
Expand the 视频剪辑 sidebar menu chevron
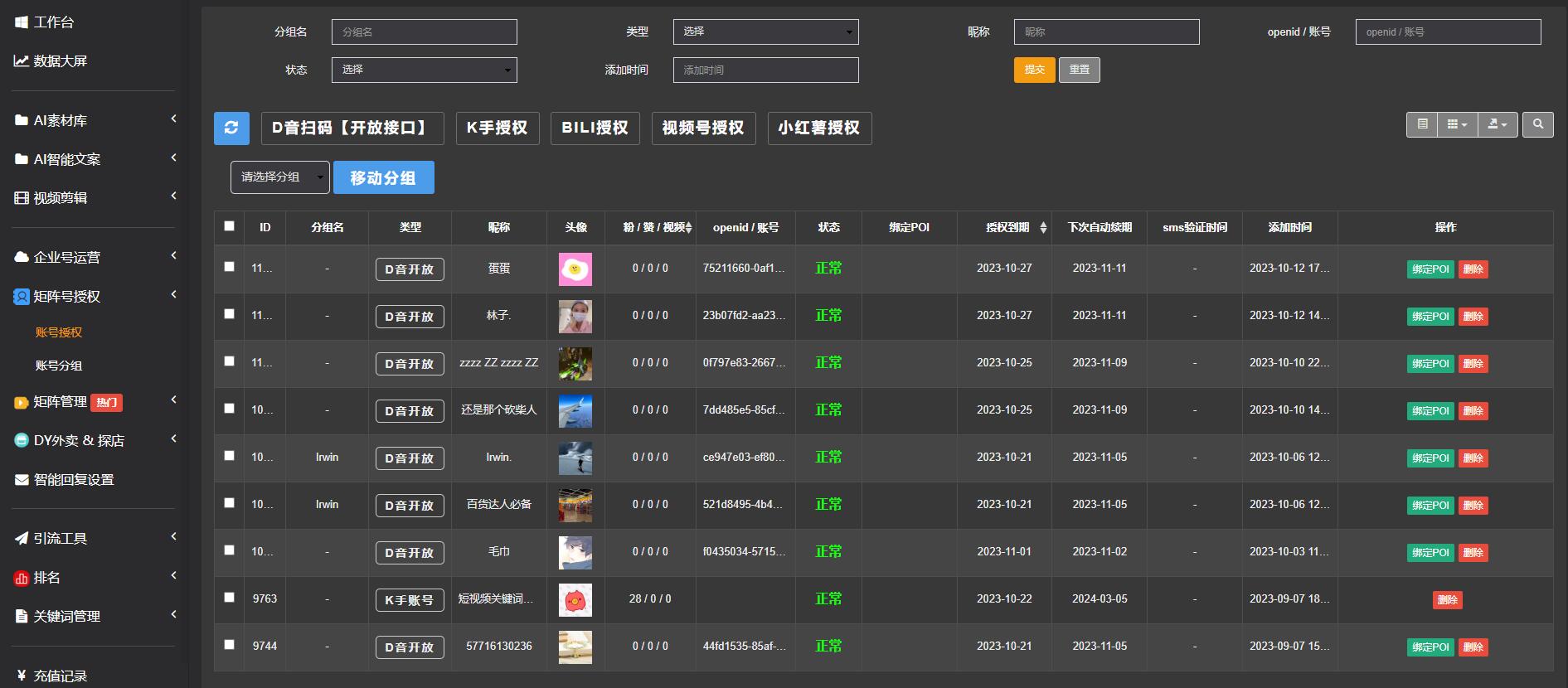173,196
